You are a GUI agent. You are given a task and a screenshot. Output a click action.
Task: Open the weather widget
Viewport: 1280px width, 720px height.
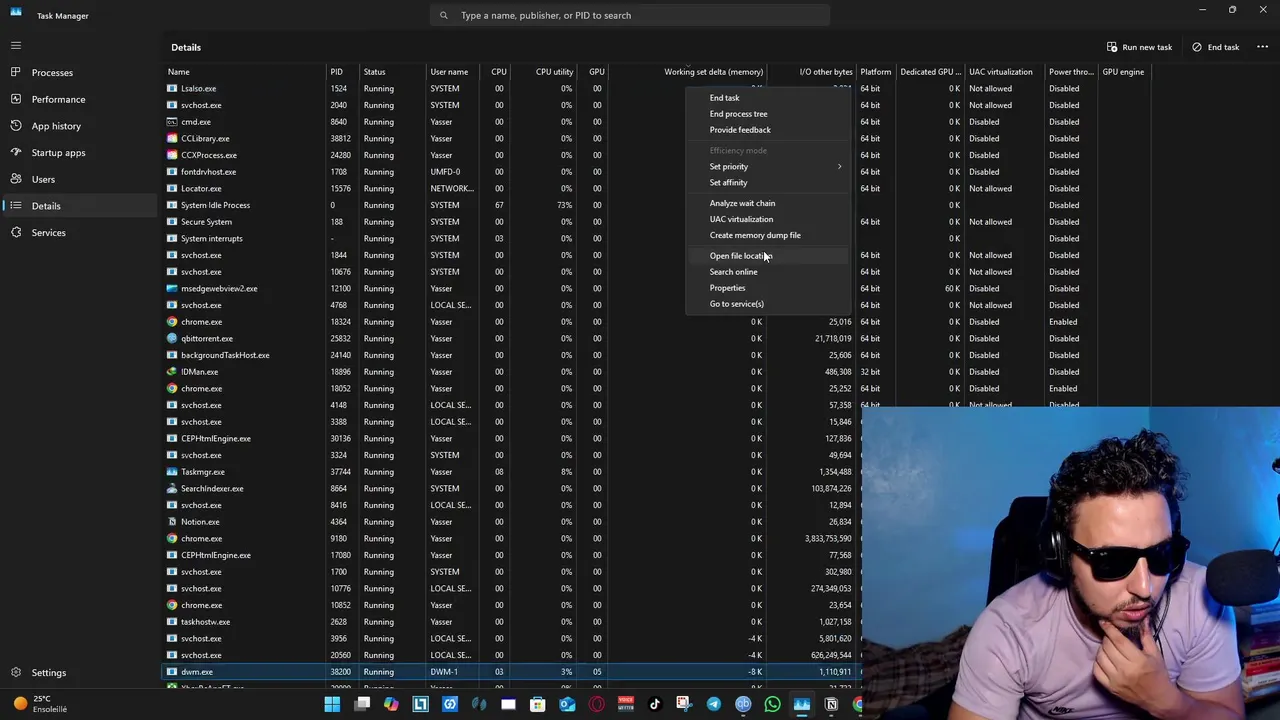(x=40, y=704)
